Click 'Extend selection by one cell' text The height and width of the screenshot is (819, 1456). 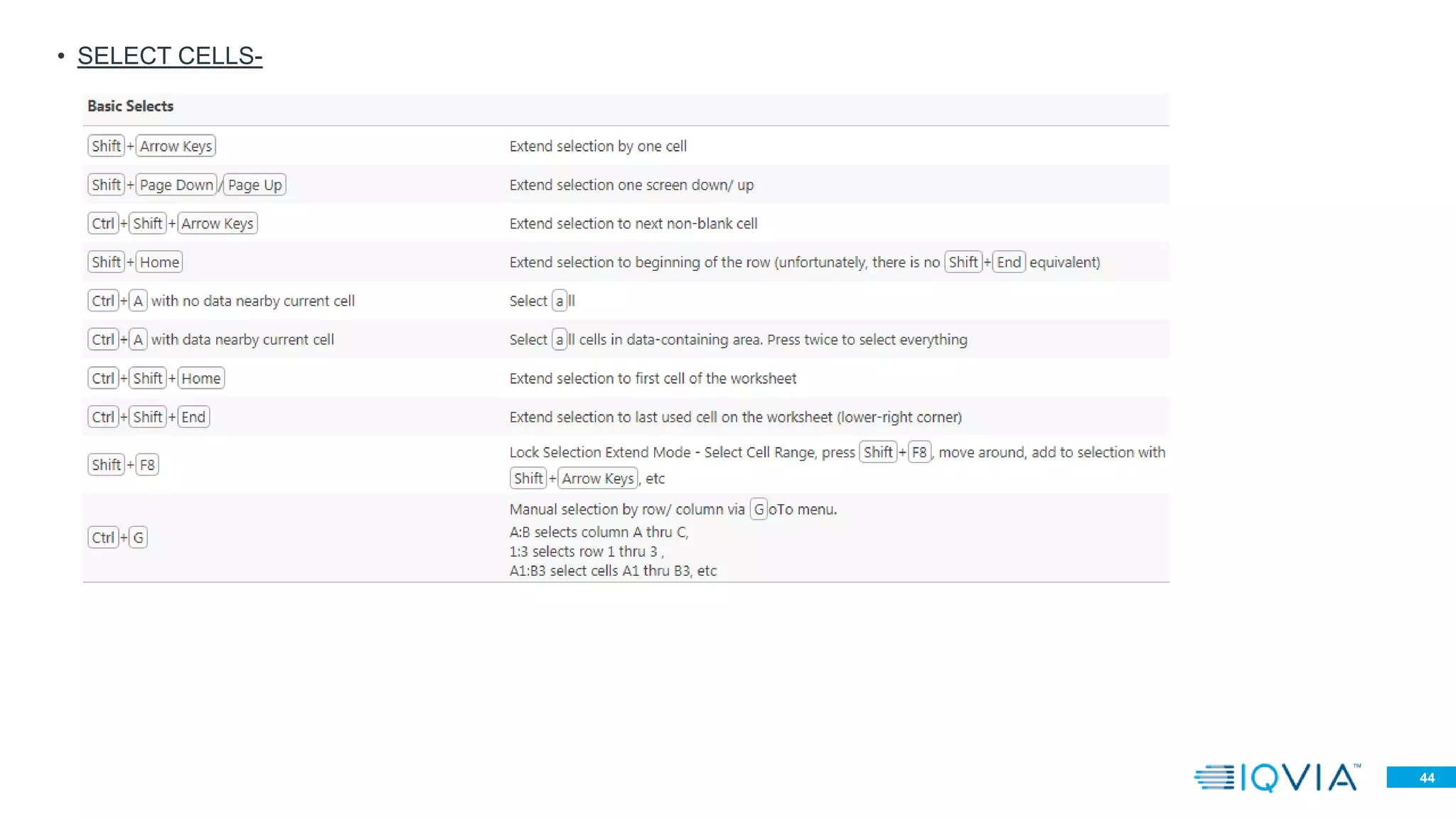pos(598,146)
